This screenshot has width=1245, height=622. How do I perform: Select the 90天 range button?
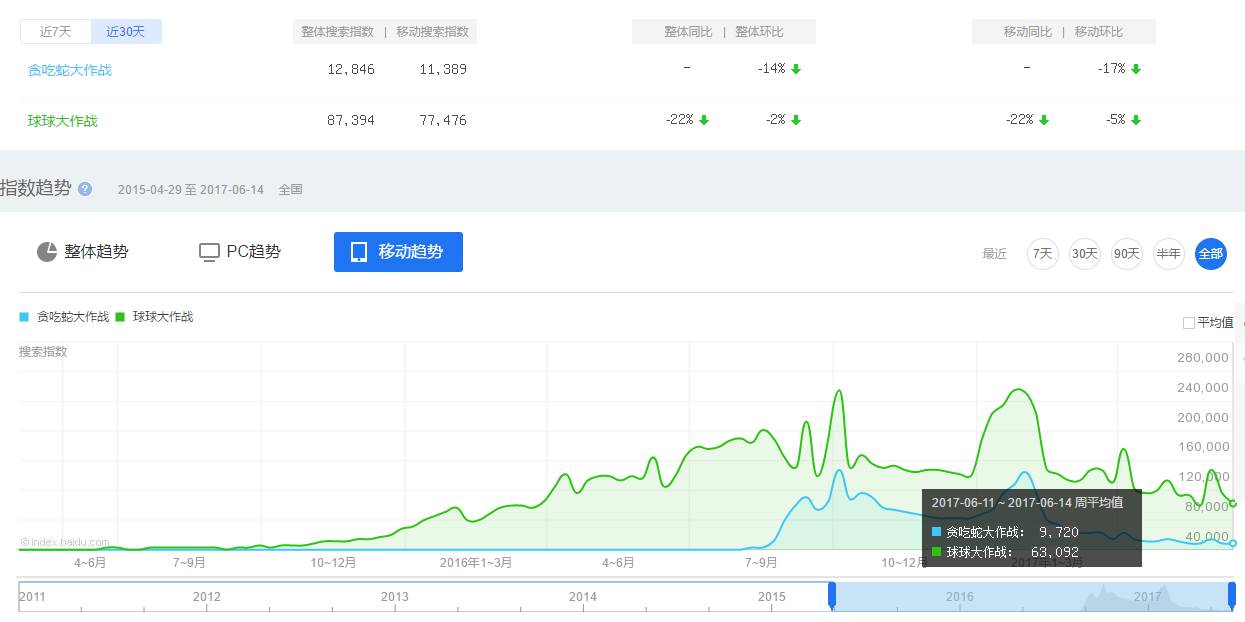(x=1127, y=254)
